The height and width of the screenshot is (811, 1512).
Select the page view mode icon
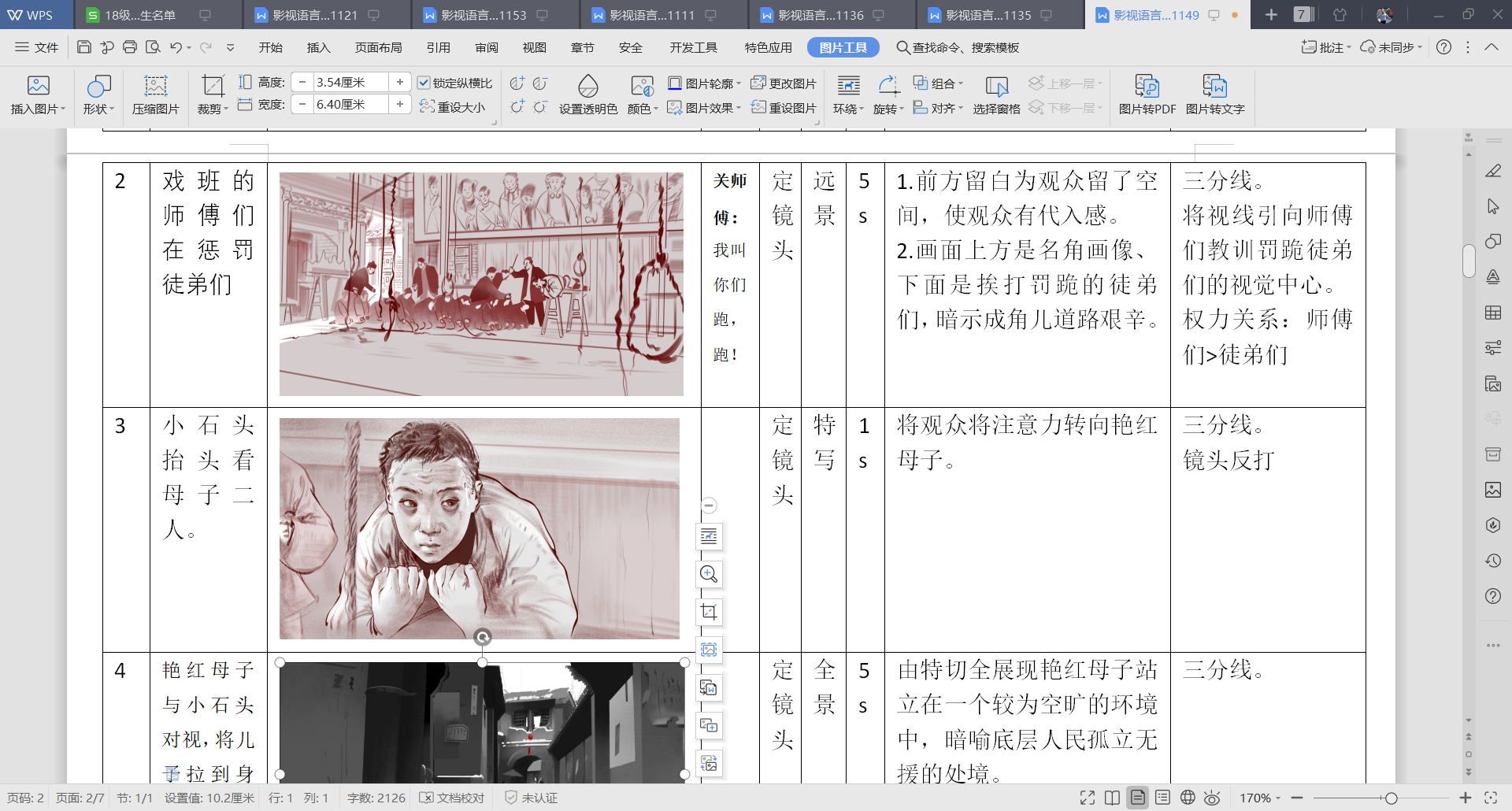[x=1137, y=798]
